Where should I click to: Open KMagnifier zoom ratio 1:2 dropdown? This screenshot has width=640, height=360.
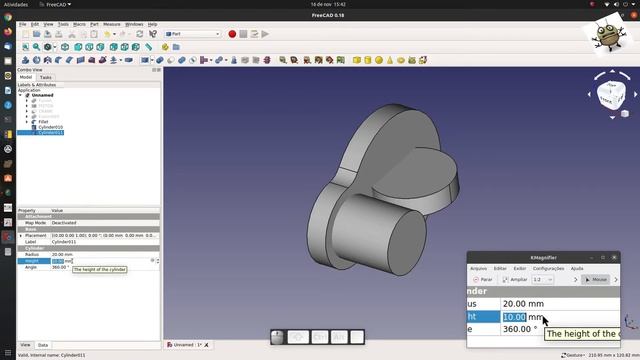pos(543,280)
